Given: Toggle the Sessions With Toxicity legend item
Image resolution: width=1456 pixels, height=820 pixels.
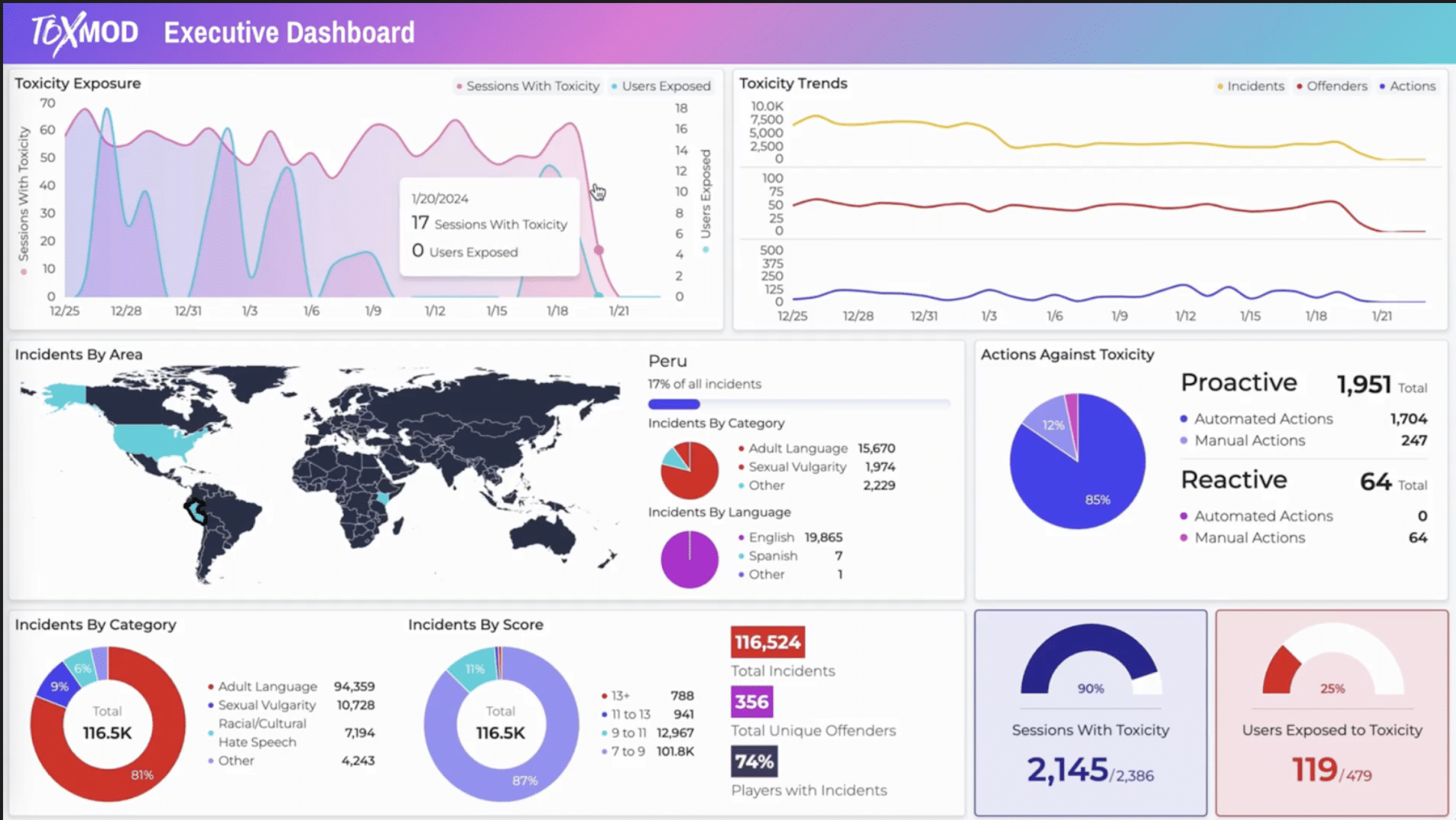Looking at the screenshot, I should tap(528, 86).
